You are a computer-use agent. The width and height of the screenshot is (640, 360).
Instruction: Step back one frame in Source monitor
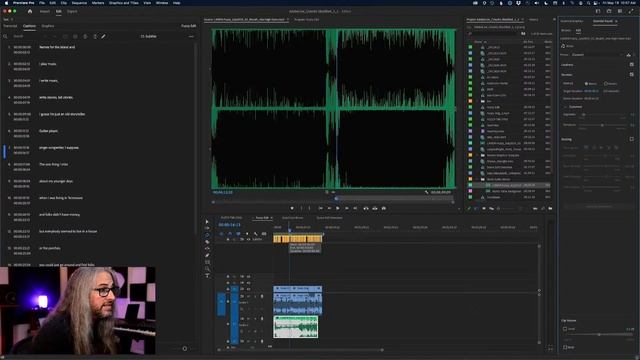tap(329, 208)
